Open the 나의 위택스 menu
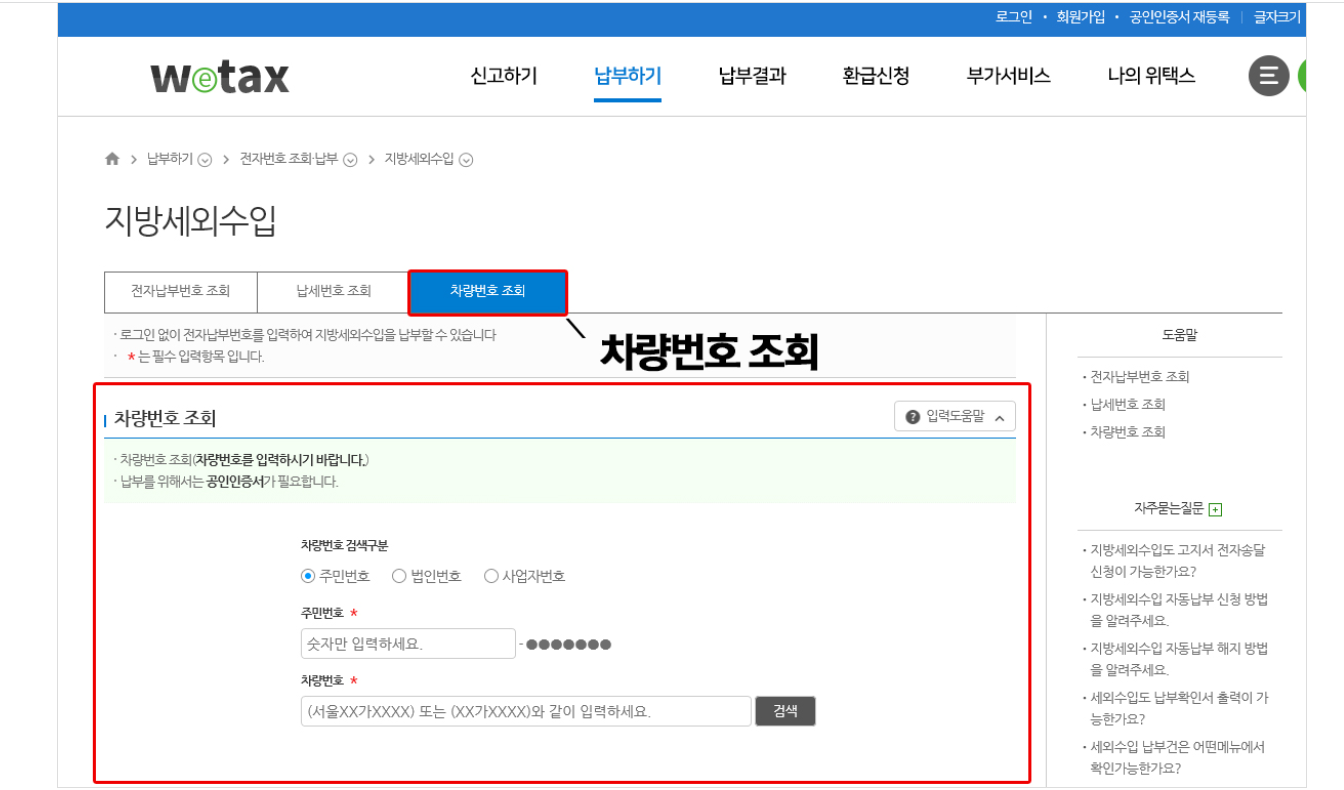The image size is (1344, 790). pyautogui.click(x=1151, y=76)
